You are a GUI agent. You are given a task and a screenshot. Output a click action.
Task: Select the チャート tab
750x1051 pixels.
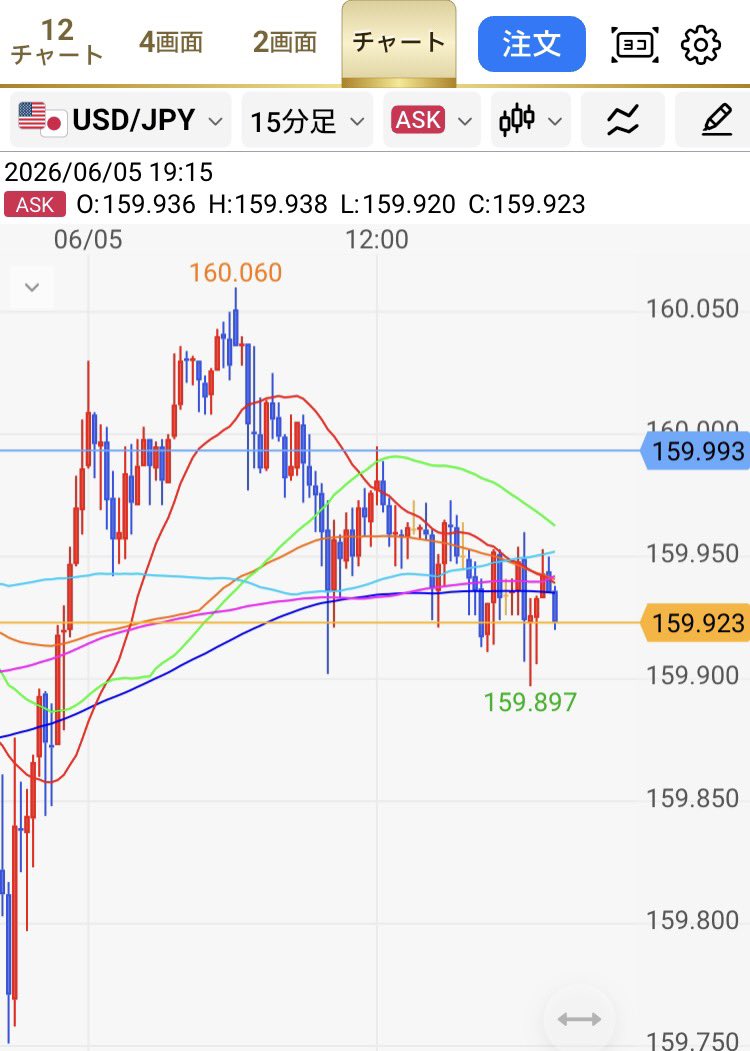pos(399,43)
